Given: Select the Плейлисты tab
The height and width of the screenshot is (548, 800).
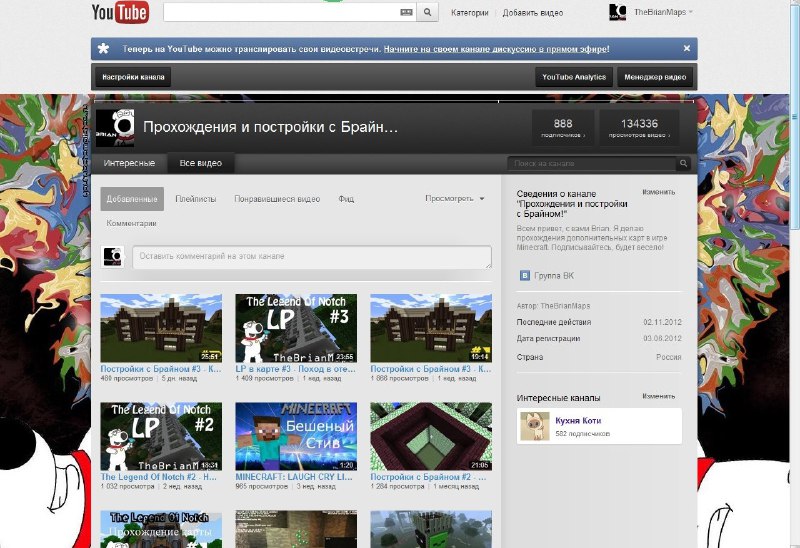Looking at the screenshot, I should tap(195, 199).
